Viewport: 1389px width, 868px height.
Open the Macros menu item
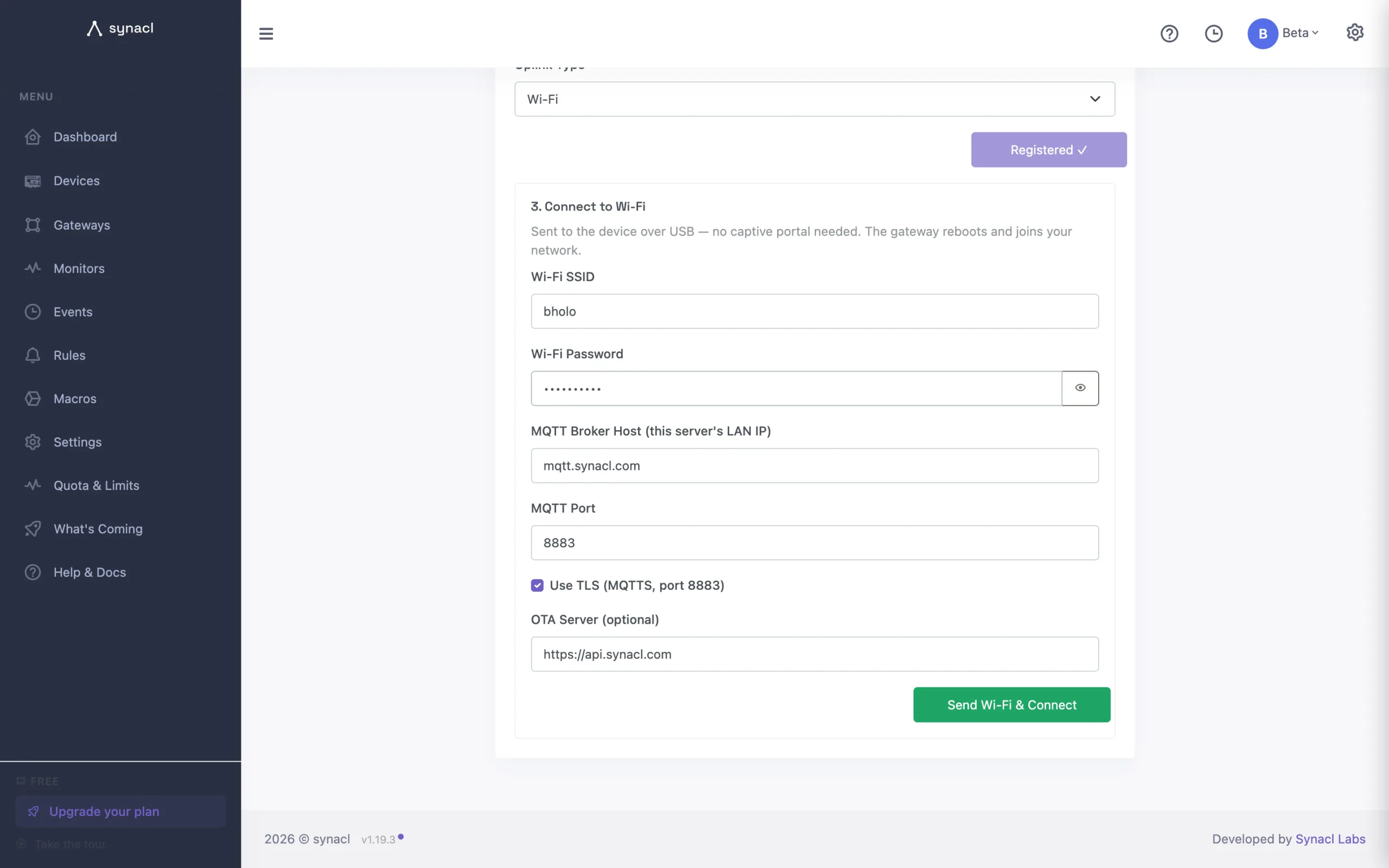(75, 398)
